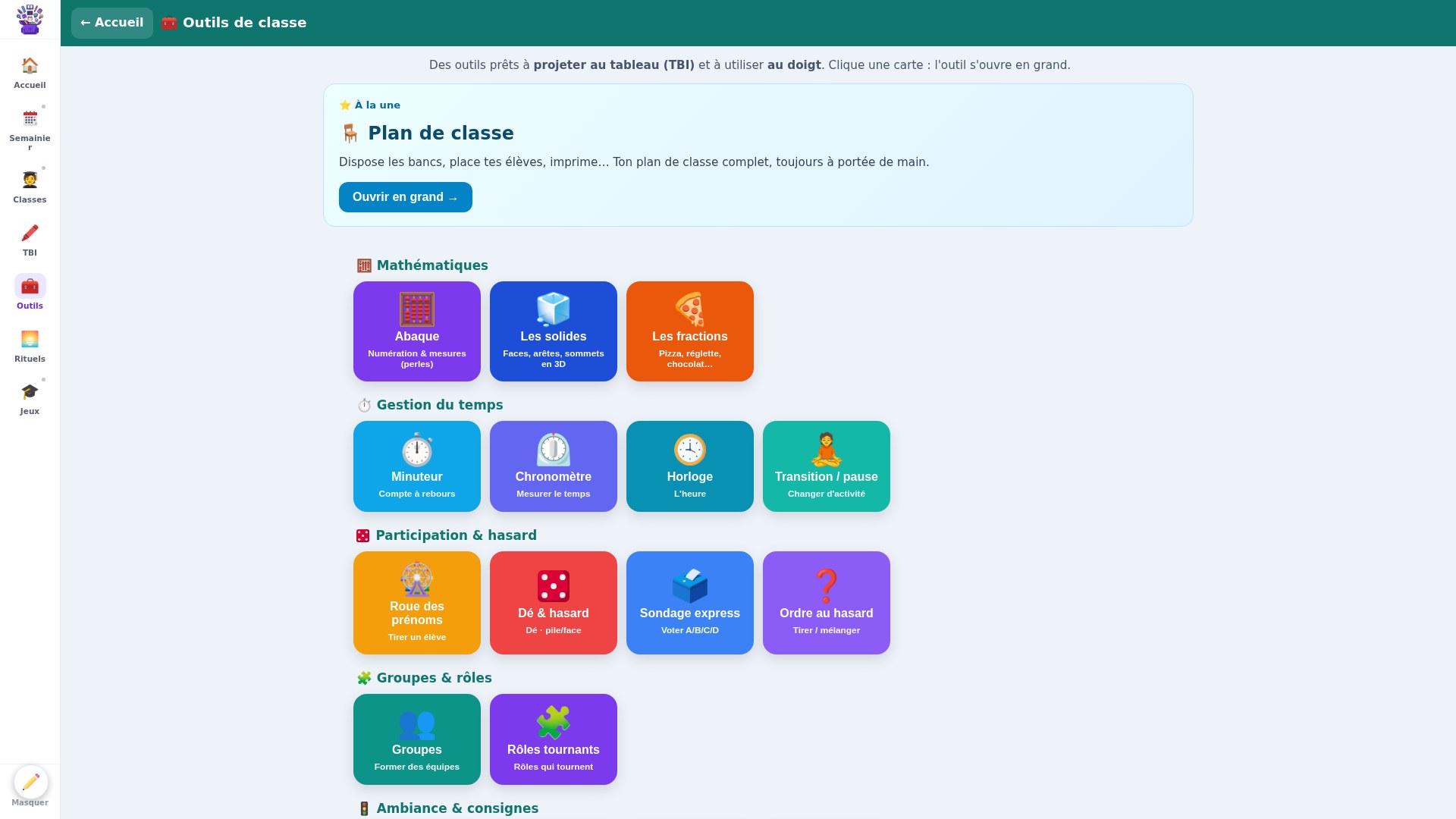Go back with the Accueil button
This screenshot has width=1456, height=819.
[x=112, y=23]
